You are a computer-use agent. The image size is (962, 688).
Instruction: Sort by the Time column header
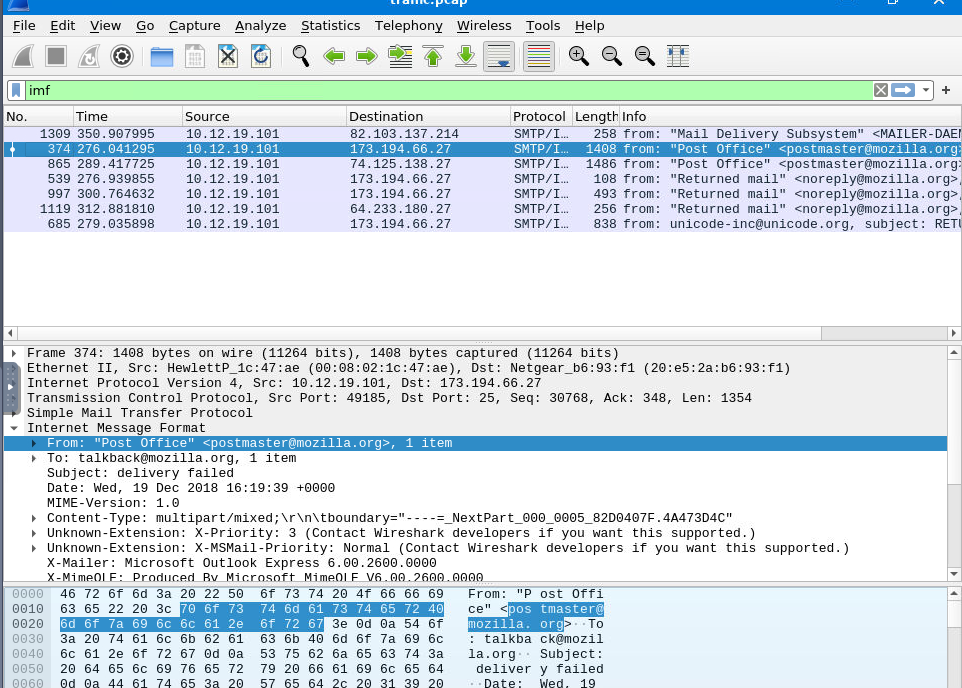(128, 117)
